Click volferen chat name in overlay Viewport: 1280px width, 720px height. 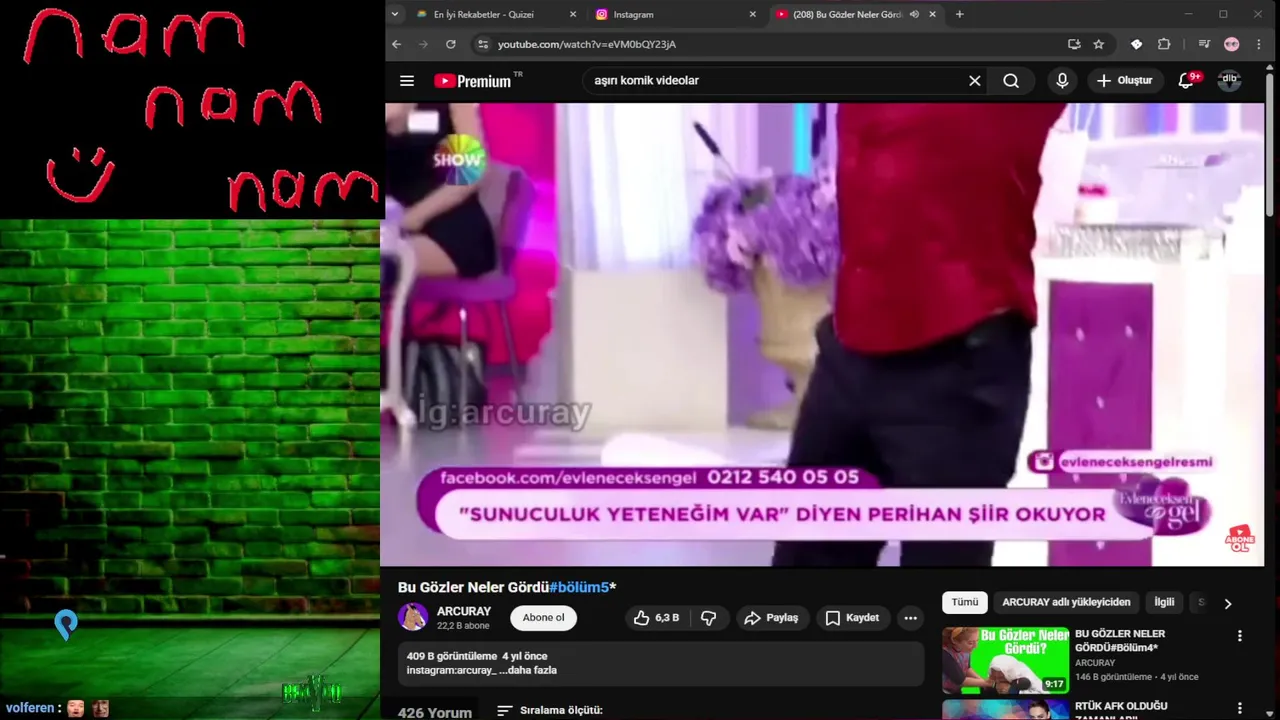(x=30, y=708)
